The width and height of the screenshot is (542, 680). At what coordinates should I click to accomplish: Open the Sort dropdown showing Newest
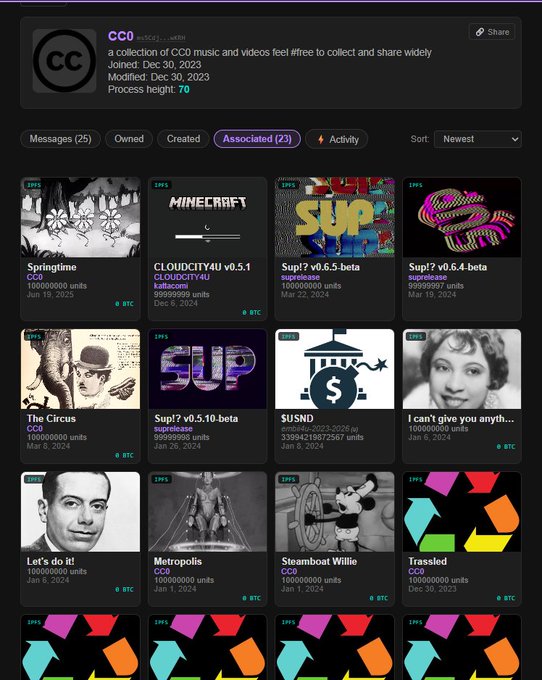click(477, 139)
